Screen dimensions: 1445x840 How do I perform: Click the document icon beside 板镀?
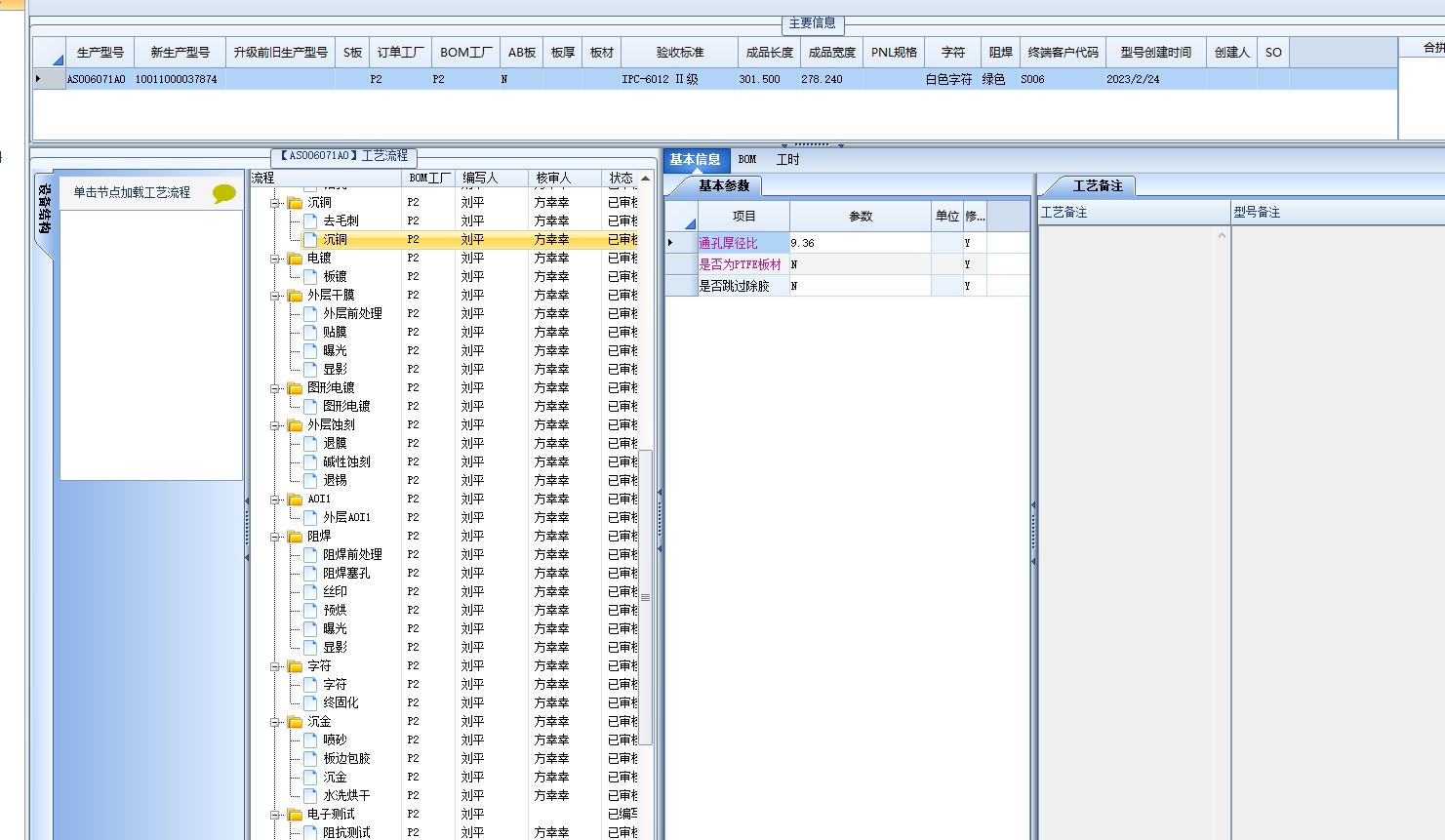click(x=310, y=277)
